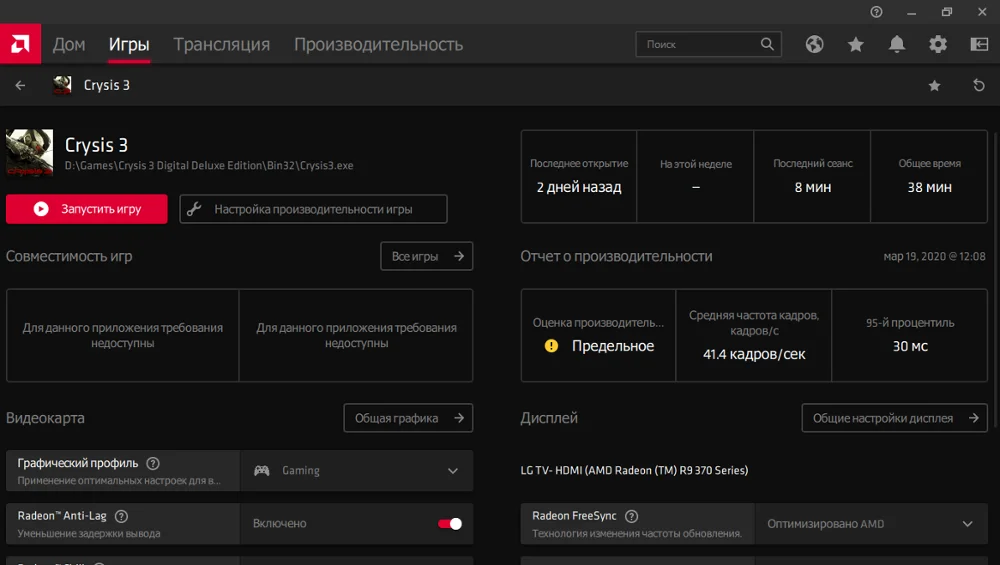The image size is (1000, 565).
Task: Expand the Gaming graphics profile dropdown
Action: tap(453, 471)
